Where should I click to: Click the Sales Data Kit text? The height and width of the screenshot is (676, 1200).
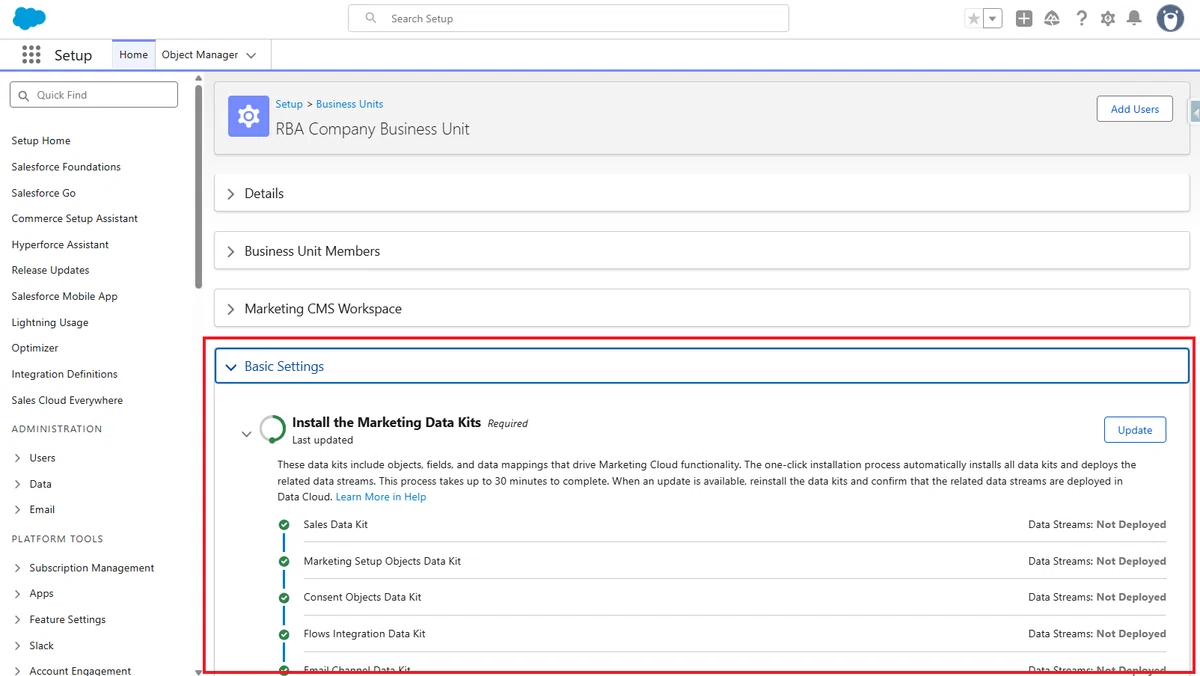click(336, 525)
